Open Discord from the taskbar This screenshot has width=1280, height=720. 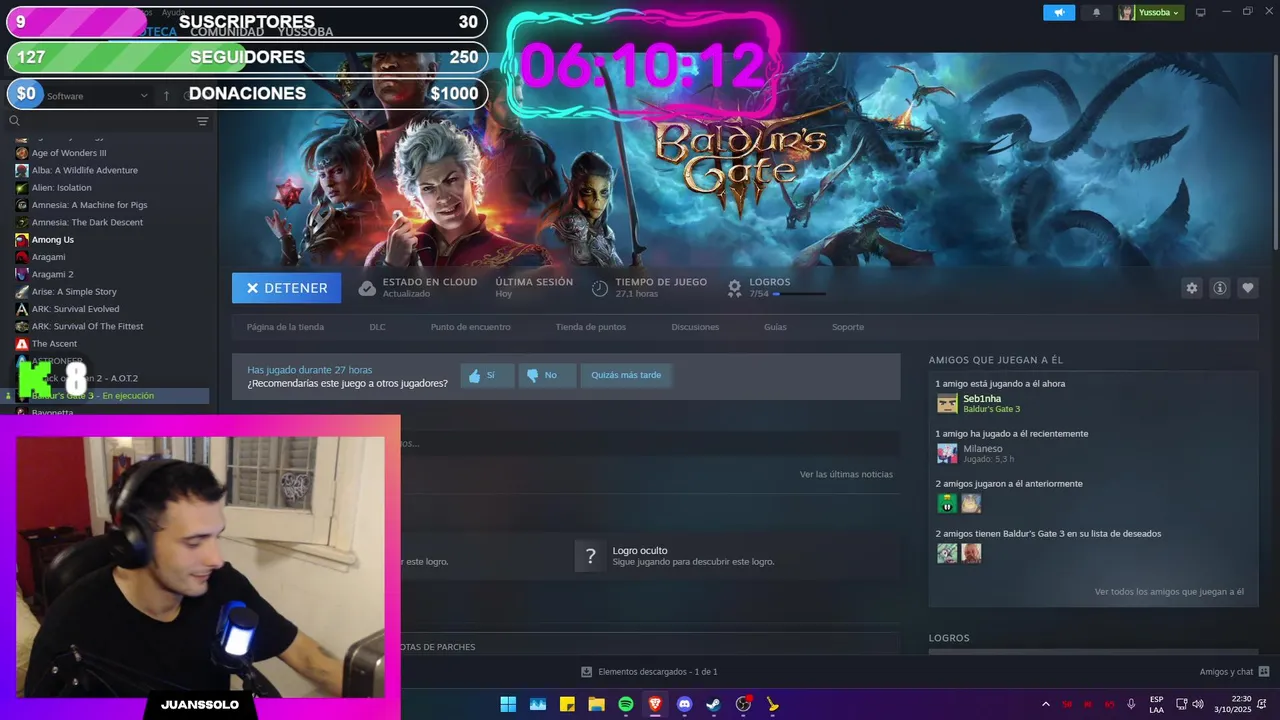click(684, 704)
